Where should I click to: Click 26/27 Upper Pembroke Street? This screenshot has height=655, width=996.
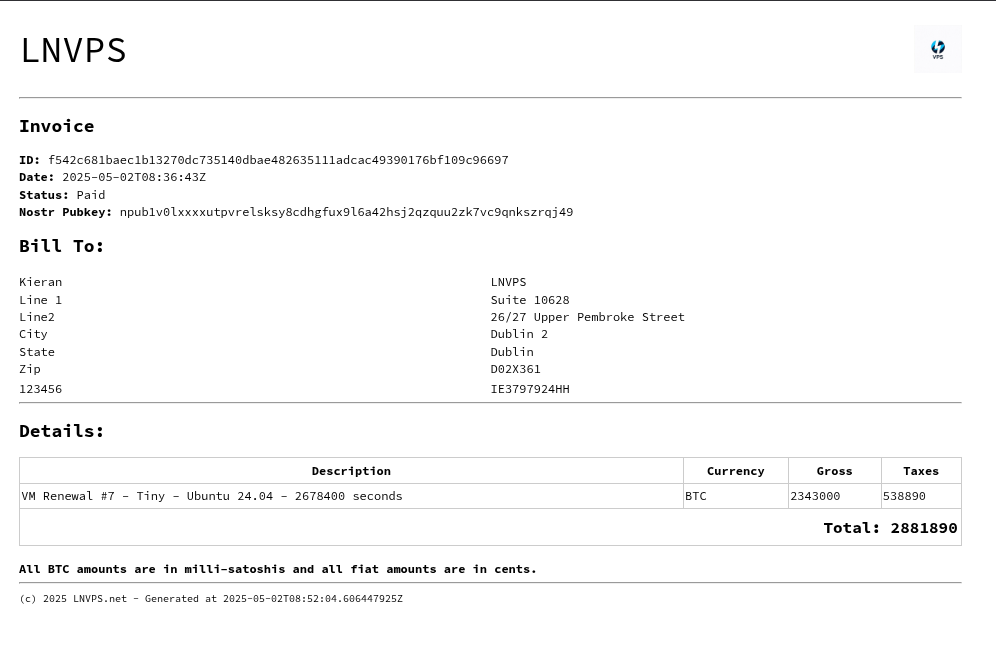[588, 317]
